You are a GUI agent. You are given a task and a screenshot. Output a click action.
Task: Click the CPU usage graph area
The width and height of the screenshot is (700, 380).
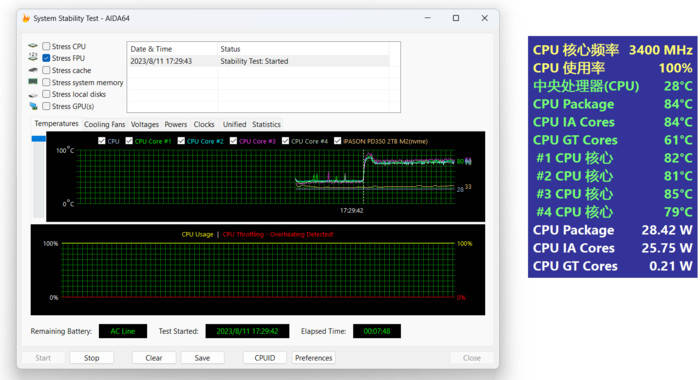258,271
